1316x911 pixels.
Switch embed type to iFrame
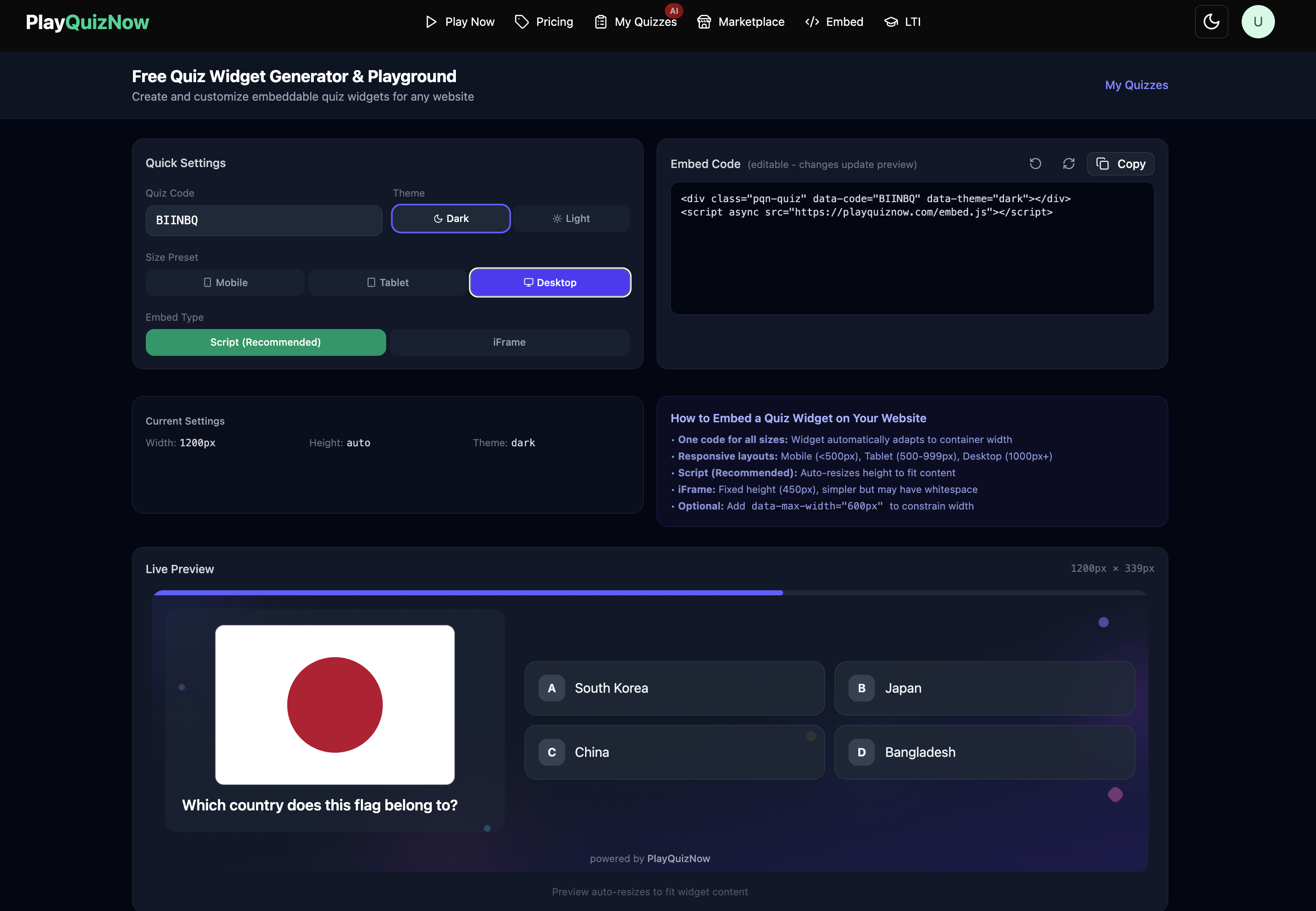pos(508,342)
